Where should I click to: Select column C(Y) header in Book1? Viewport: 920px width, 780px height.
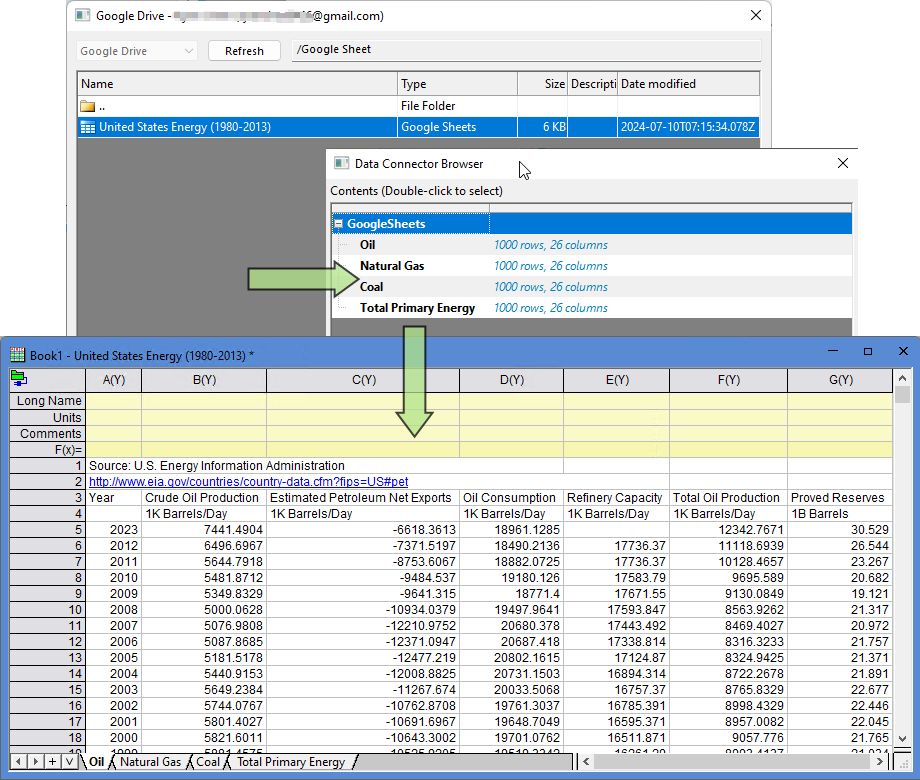363,380
